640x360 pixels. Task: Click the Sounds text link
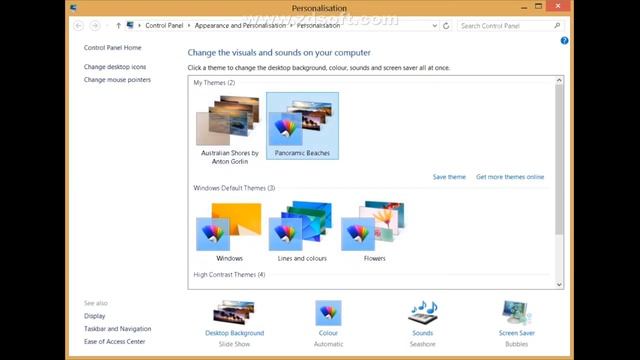422,333
